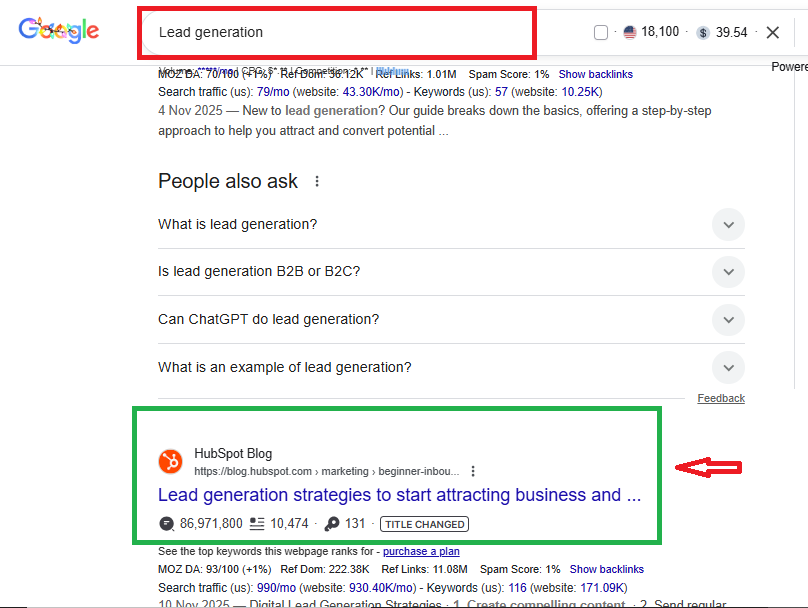The height and width of the screenshot is (608, 808).
Task: Click the 'purchase a plan' link
Action: (421, 551)
